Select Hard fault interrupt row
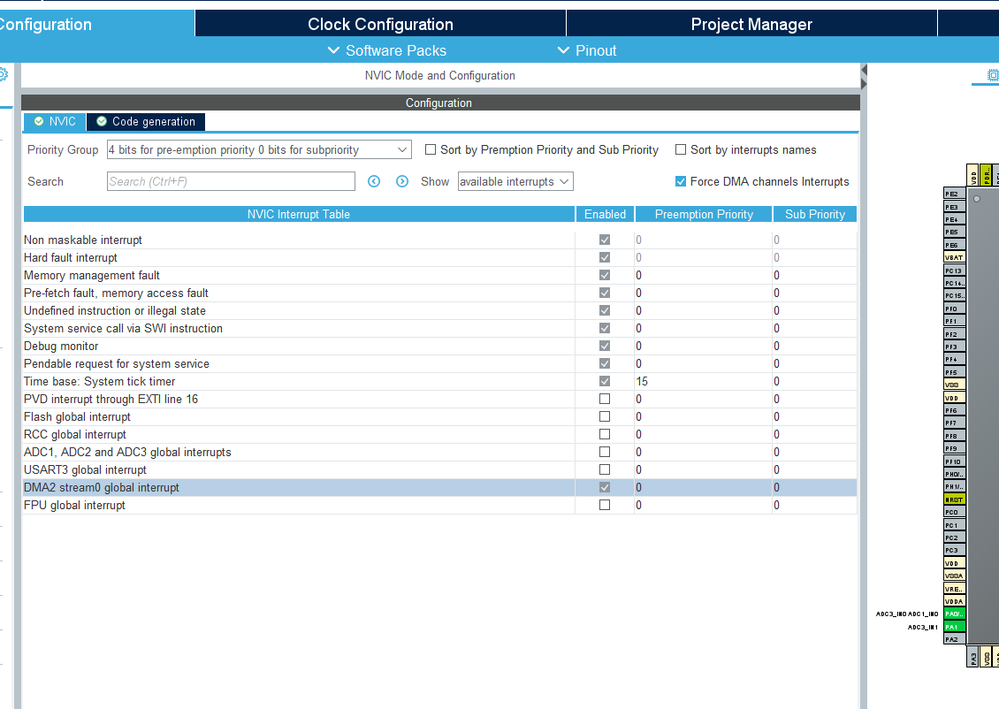 440,257
